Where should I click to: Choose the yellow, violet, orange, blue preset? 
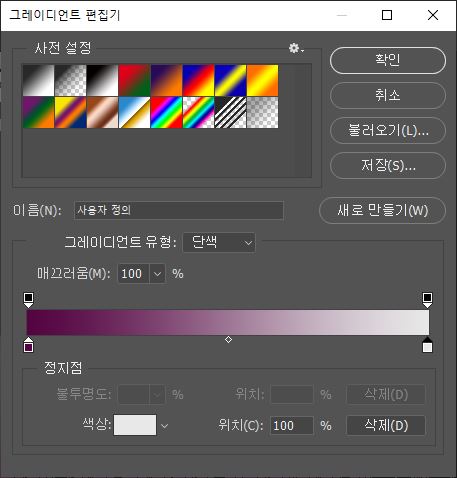[x=70, y=112]
